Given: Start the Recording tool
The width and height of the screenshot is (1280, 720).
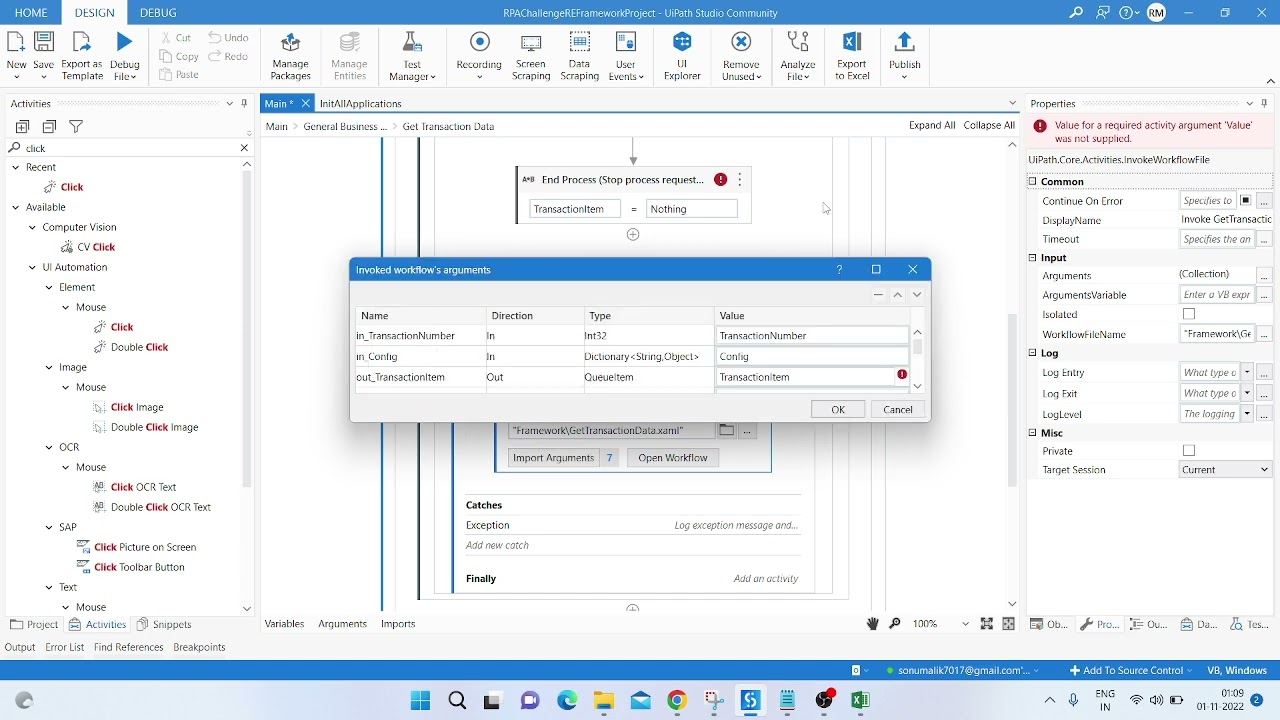Looking at the screenshot, I should click(479, 55).
